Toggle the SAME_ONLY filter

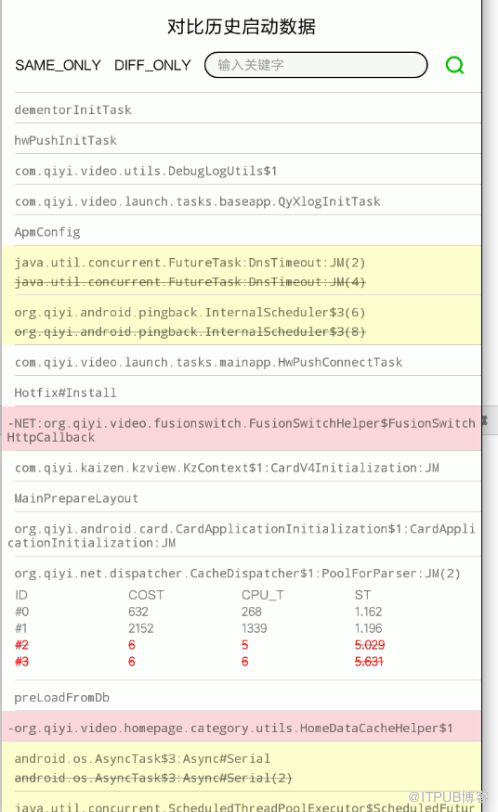coord(58,65)
